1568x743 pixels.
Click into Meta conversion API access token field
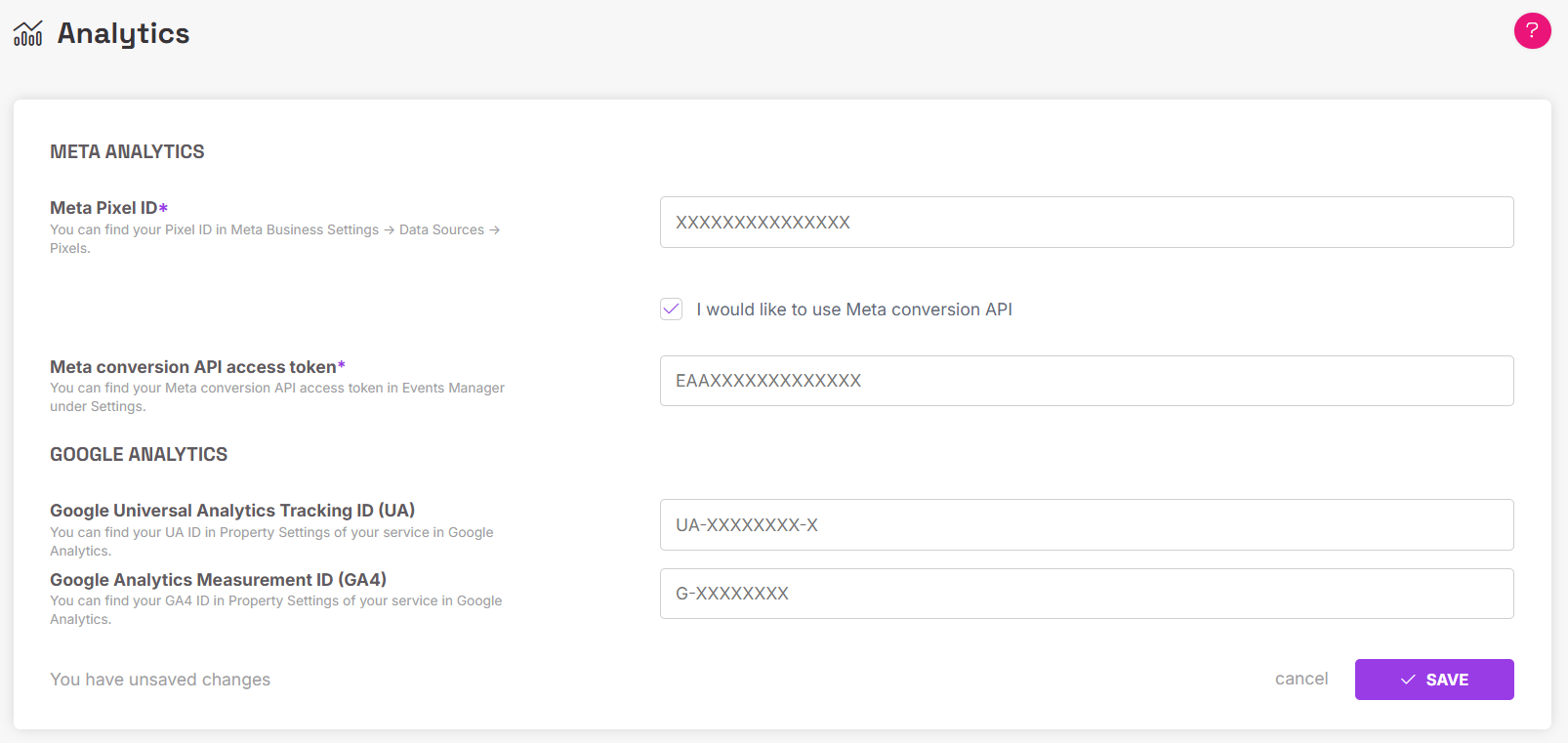click(1086, 381)
